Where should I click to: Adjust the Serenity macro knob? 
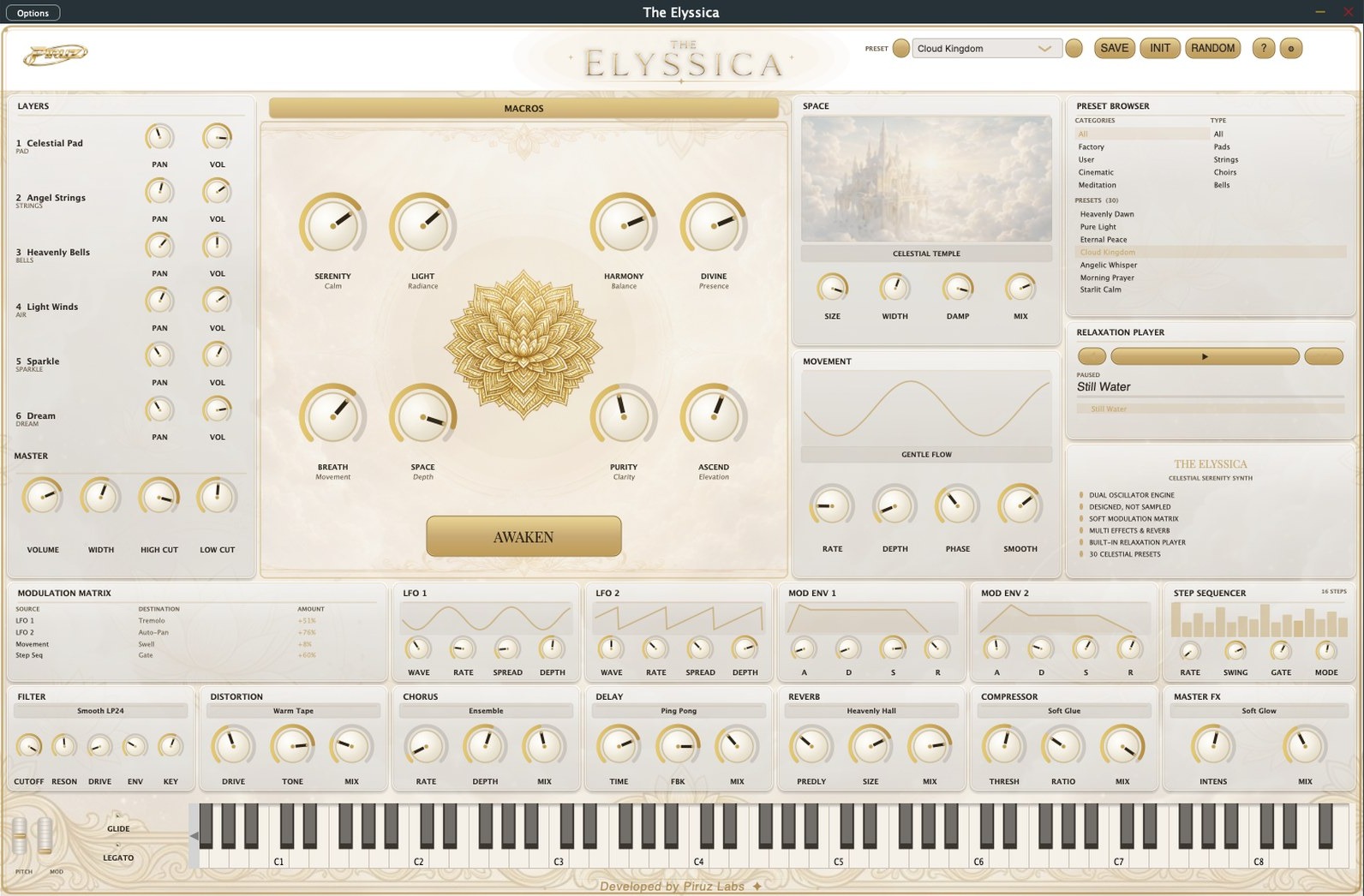(332, 226)
